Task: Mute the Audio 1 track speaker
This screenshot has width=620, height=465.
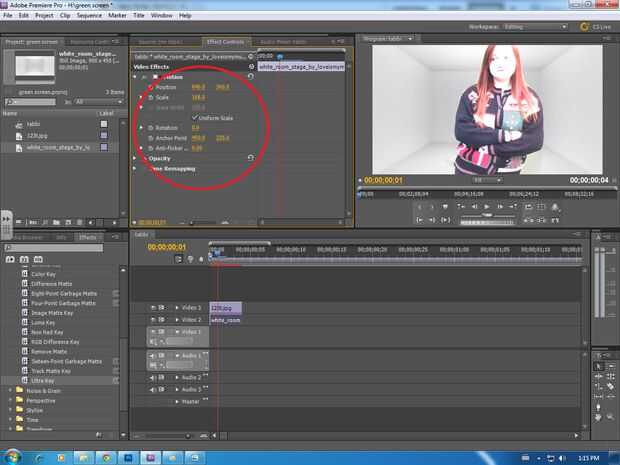Action: tap(153, 355)
